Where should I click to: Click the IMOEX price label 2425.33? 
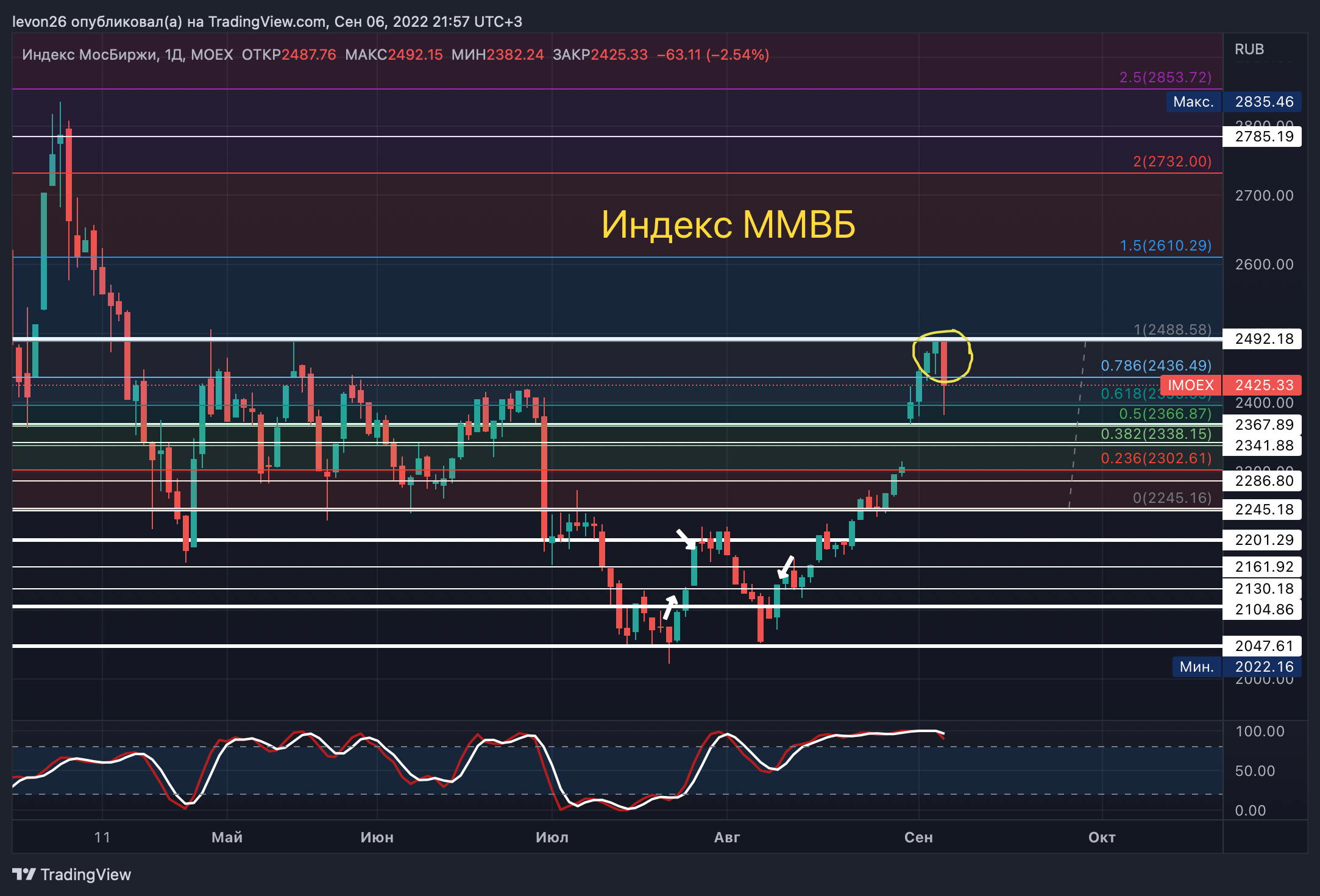tap(1231, 385)
